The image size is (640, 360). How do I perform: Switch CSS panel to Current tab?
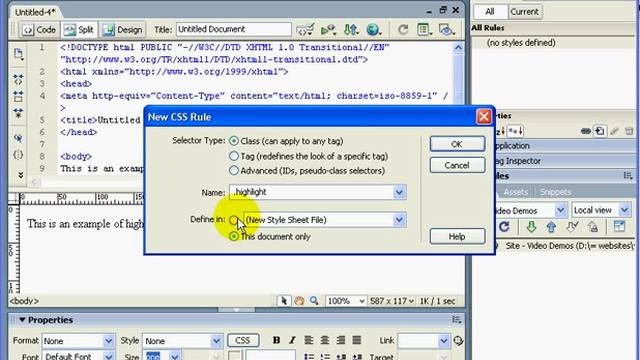[524, 12]
